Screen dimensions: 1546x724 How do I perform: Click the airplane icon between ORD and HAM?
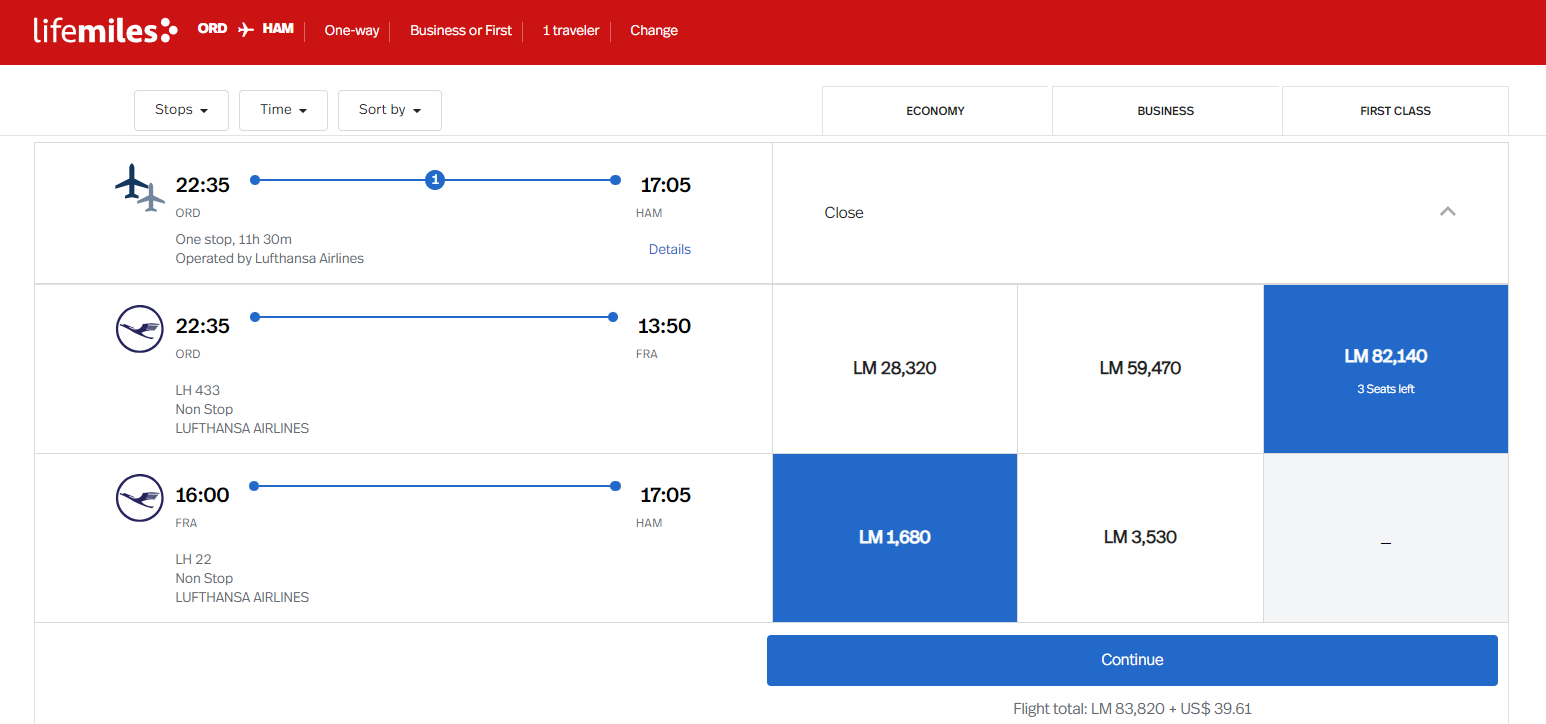click(246, 29)
